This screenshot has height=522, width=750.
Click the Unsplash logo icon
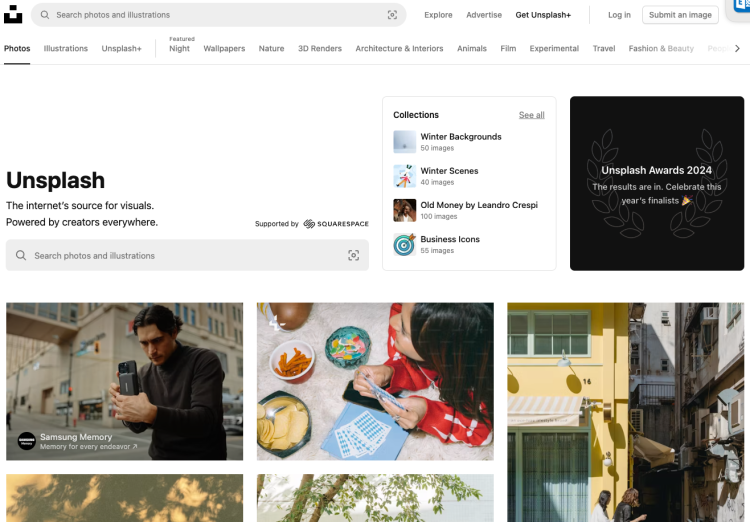coord(13,14)
